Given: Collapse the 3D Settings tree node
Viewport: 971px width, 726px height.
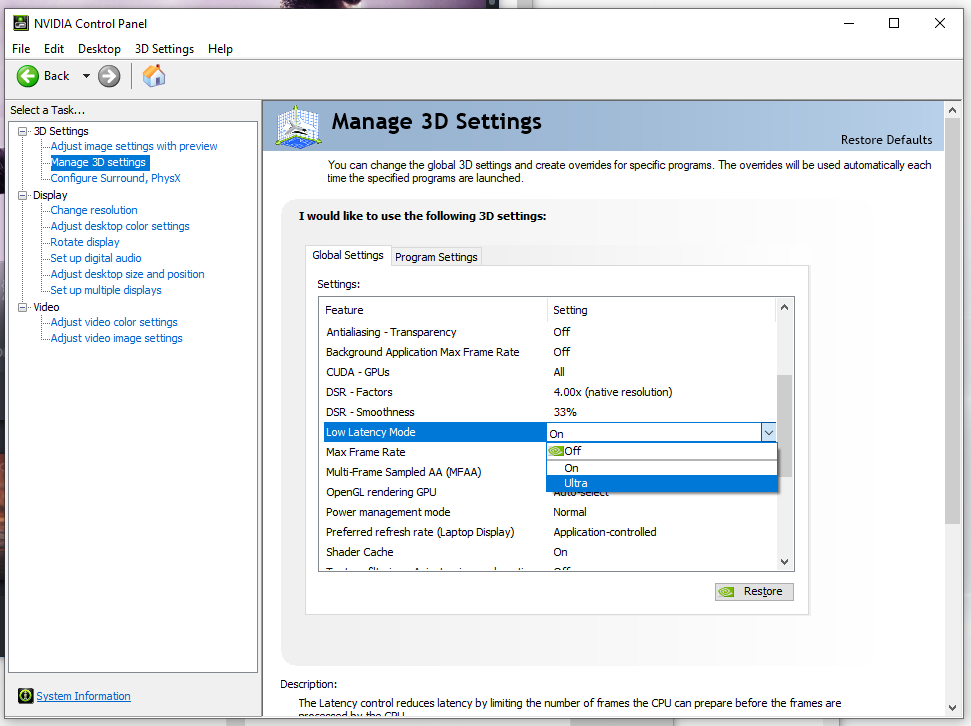Looking at the screenshot, I should pyautogui.click(x=23, y=131).
